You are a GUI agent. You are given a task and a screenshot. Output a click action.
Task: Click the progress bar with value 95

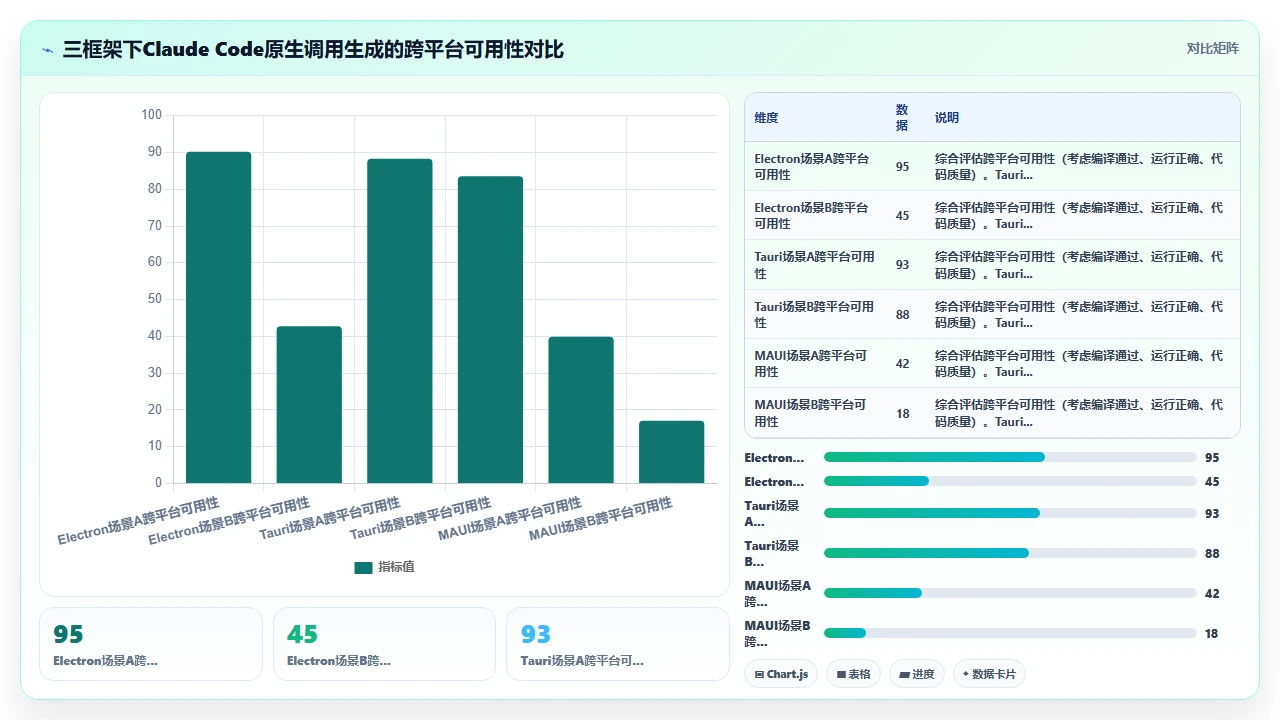pyautogui.click(x=1010, y=457)
